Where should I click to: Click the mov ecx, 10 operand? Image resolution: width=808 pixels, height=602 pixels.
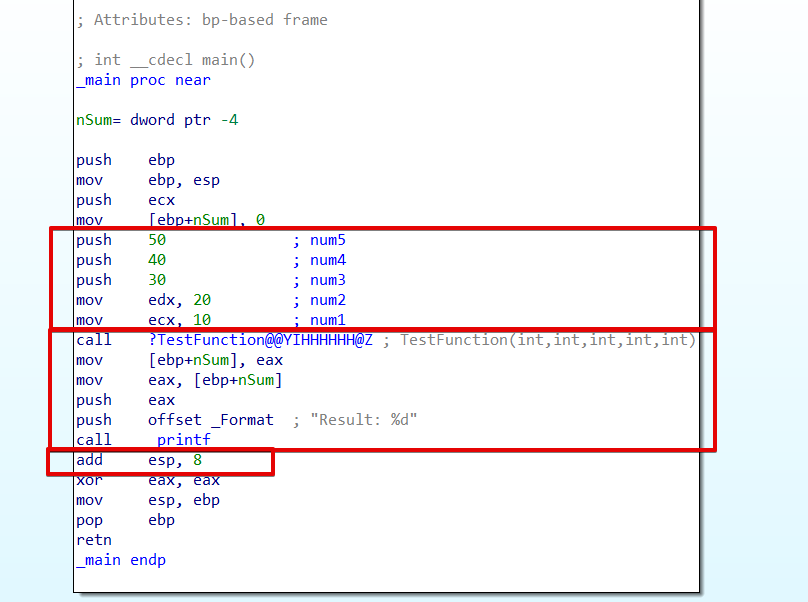tap(180, 320)
